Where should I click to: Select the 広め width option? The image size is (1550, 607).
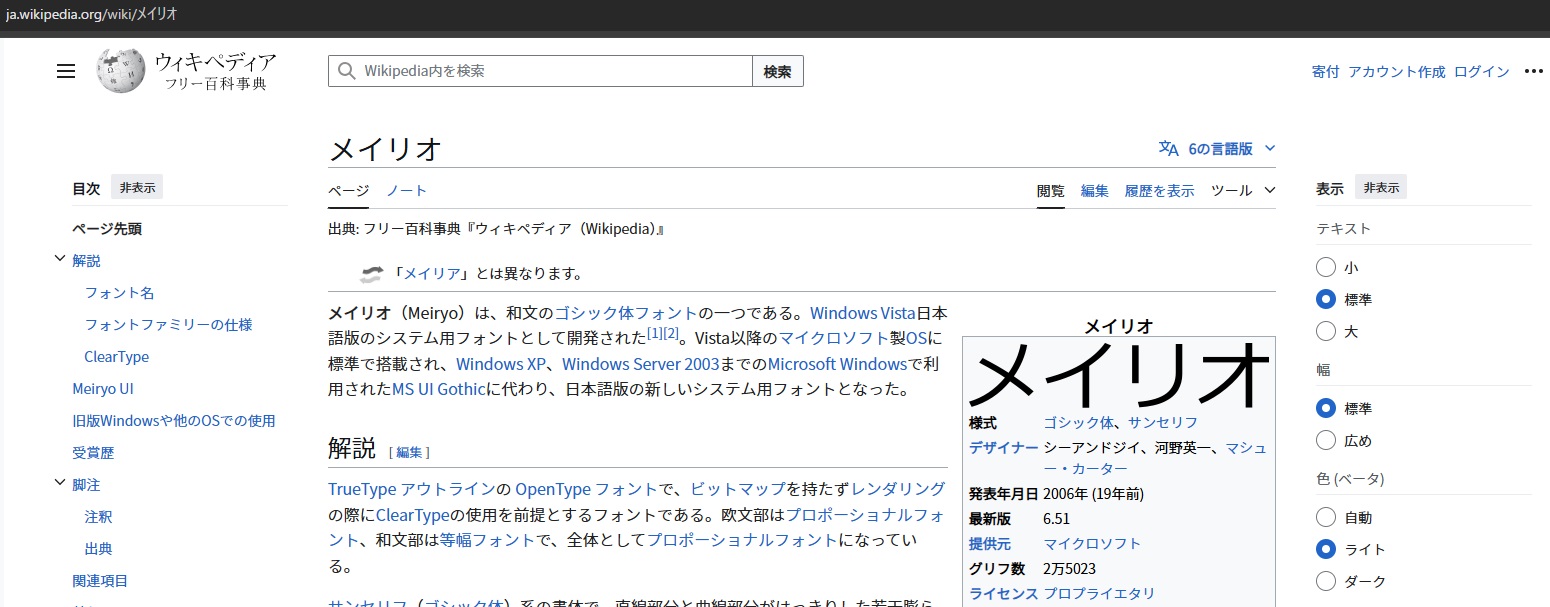click(1326, 440)
